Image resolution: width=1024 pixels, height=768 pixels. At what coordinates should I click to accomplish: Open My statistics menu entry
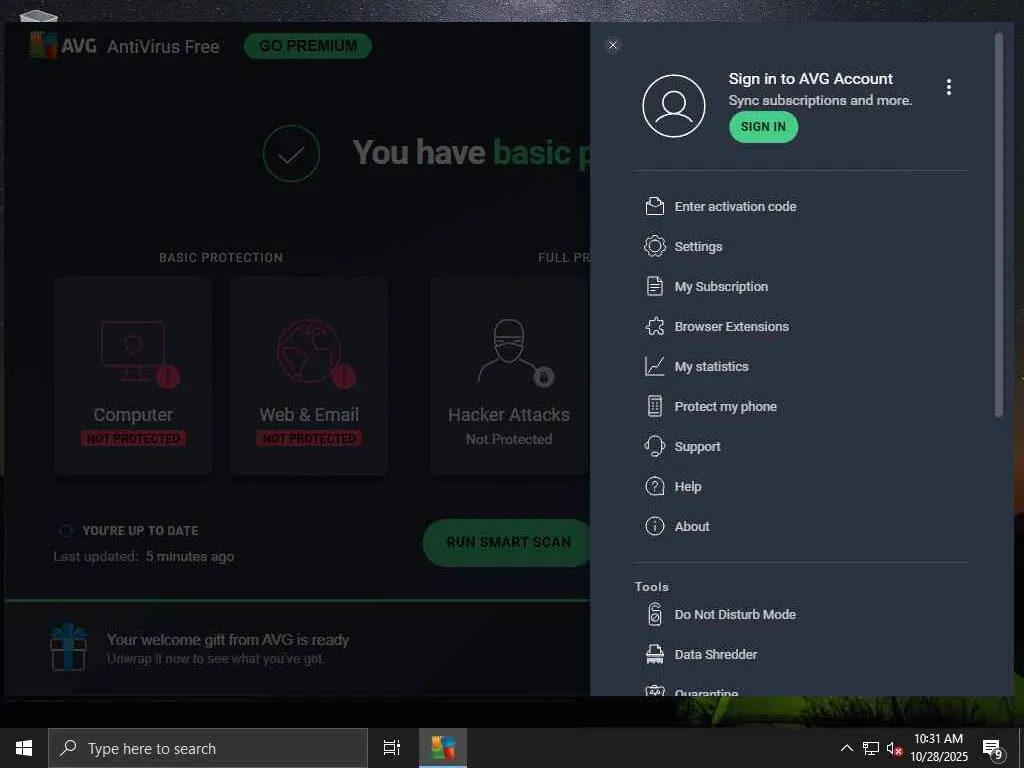[x=711, y=366]
